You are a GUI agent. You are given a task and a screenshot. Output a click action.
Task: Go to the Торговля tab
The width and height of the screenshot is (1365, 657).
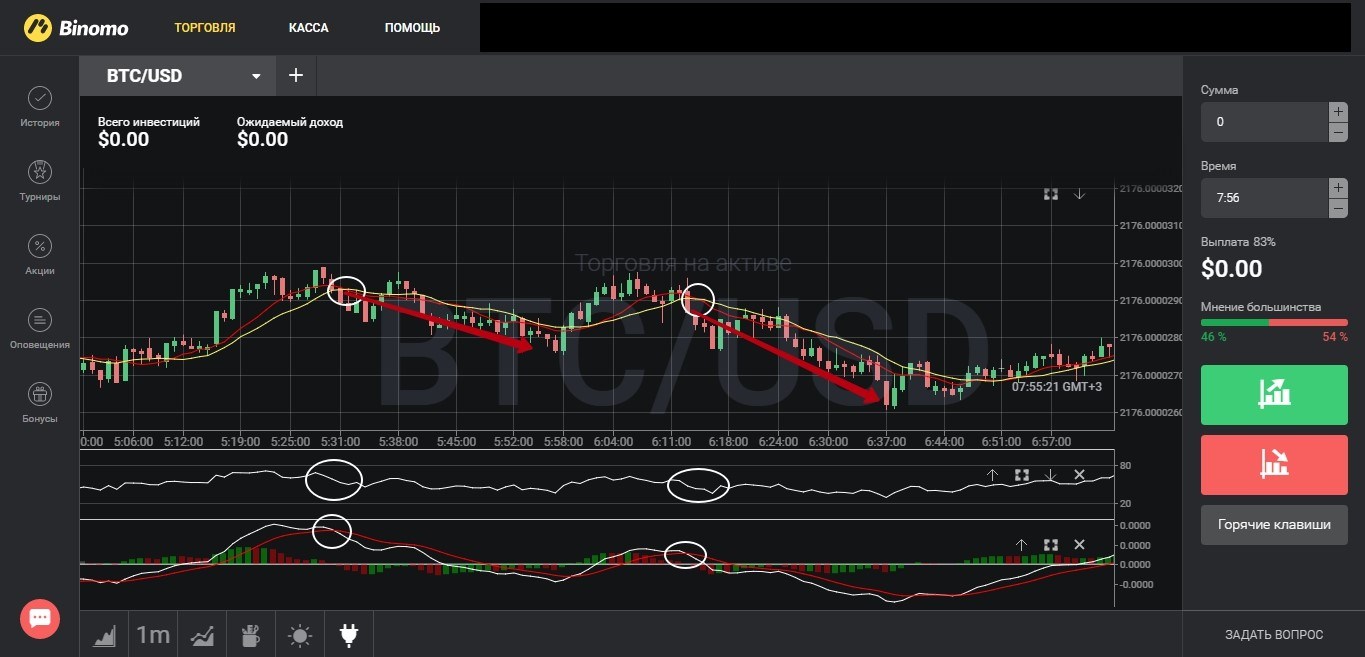pos(205,27)
